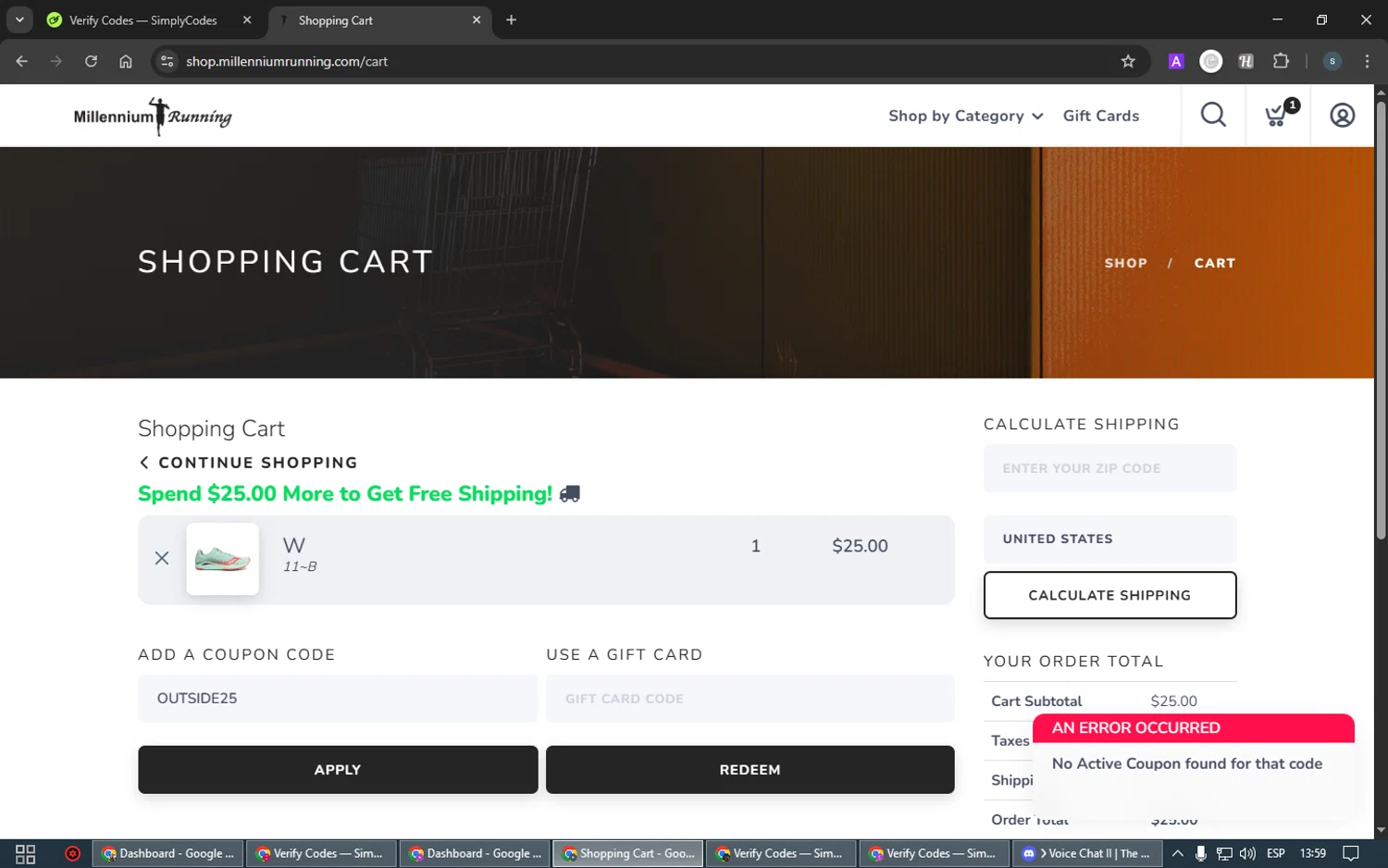Open the Extensions puzzle icon

point(1281,61)
